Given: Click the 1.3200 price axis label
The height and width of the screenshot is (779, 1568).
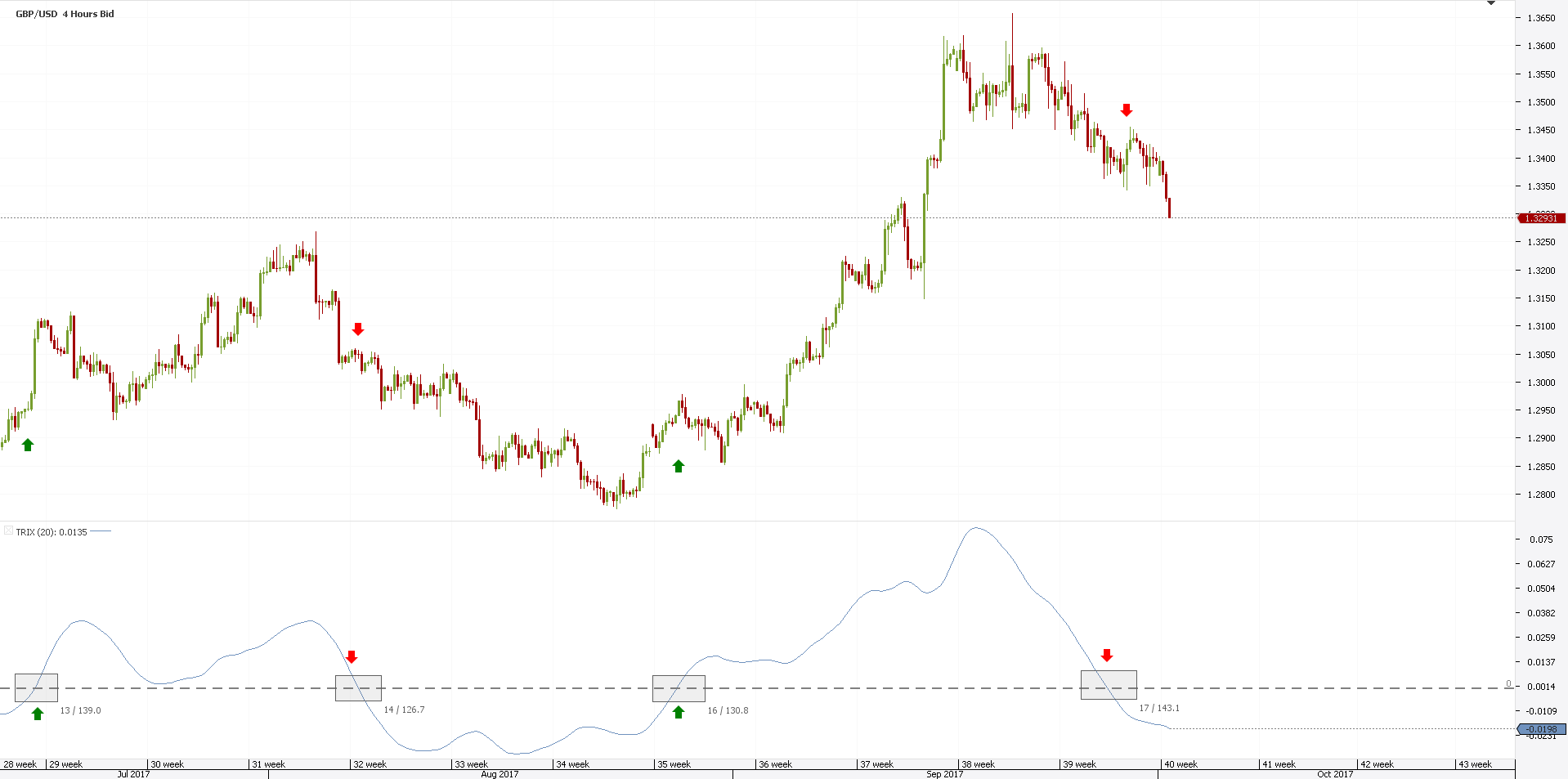Looking at the screenshot, I should (x=1541, y=271).
